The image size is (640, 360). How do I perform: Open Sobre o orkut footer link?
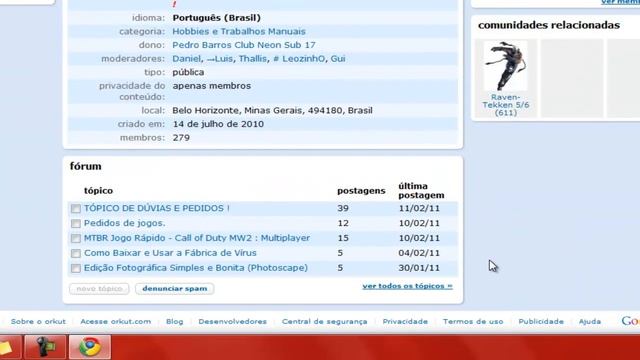(38, 322)
